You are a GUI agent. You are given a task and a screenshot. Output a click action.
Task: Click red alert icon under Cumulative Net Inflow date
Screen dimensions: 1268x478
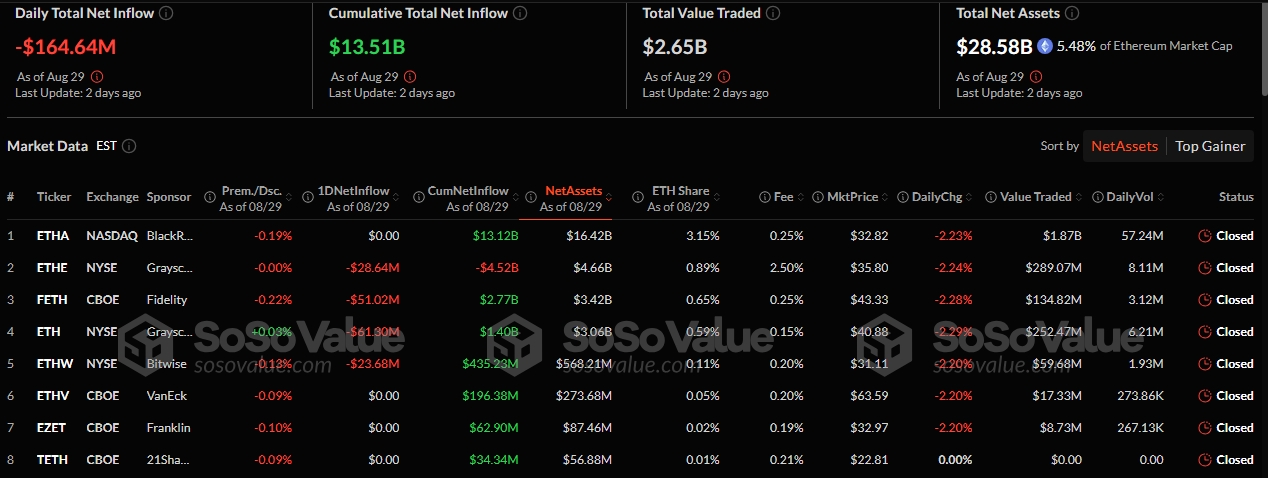point(410,76)
